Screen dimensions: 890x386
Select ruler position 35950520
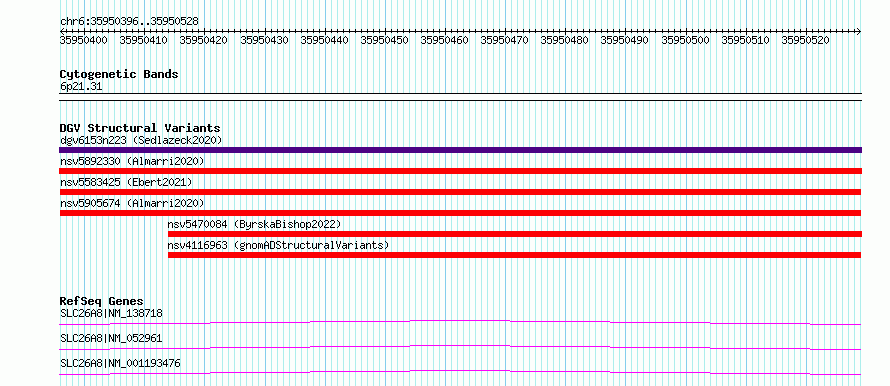(805, 40)
